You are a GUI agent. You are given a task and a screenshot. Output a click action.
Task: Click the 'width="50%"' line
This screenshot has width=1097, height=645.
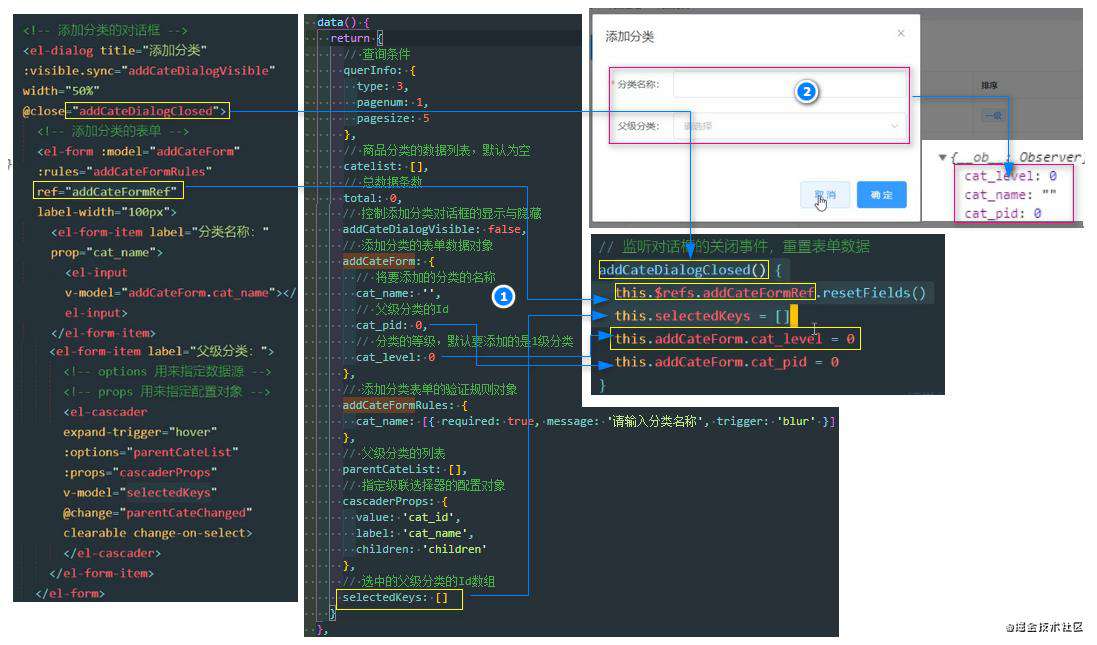click(61, 91)
